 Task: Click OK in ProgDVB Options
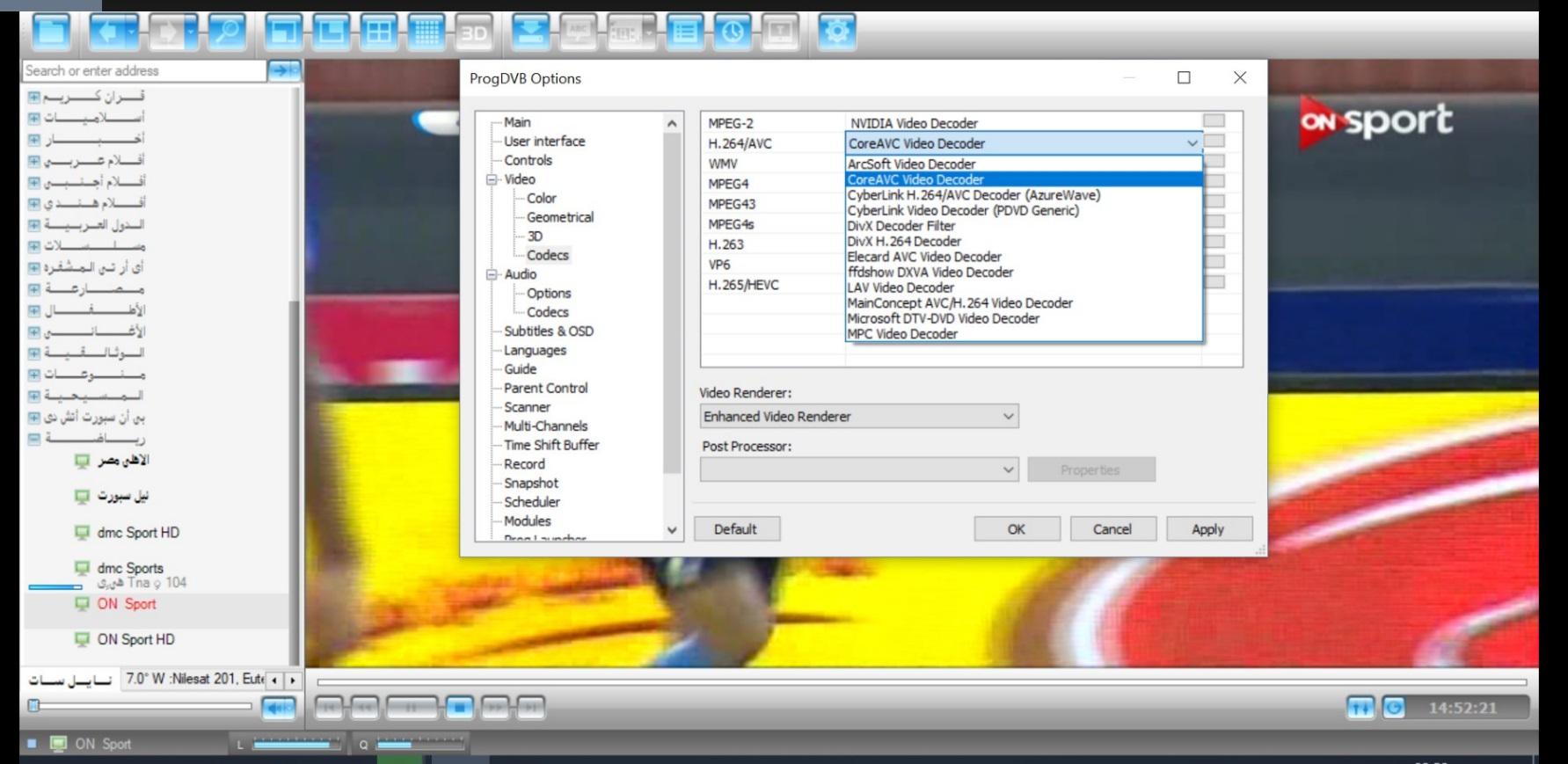(x=1017, y=529)
